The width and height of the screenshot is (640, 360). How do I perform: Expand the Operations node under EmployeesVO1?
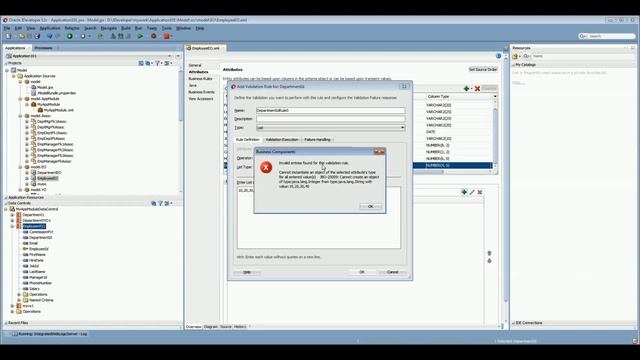coord(19,294)
